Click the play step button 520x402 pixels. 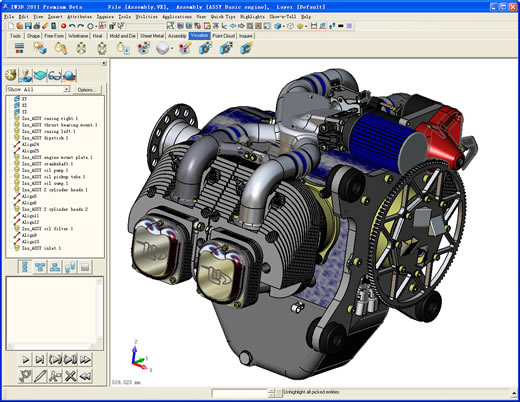tap(25, 360)
